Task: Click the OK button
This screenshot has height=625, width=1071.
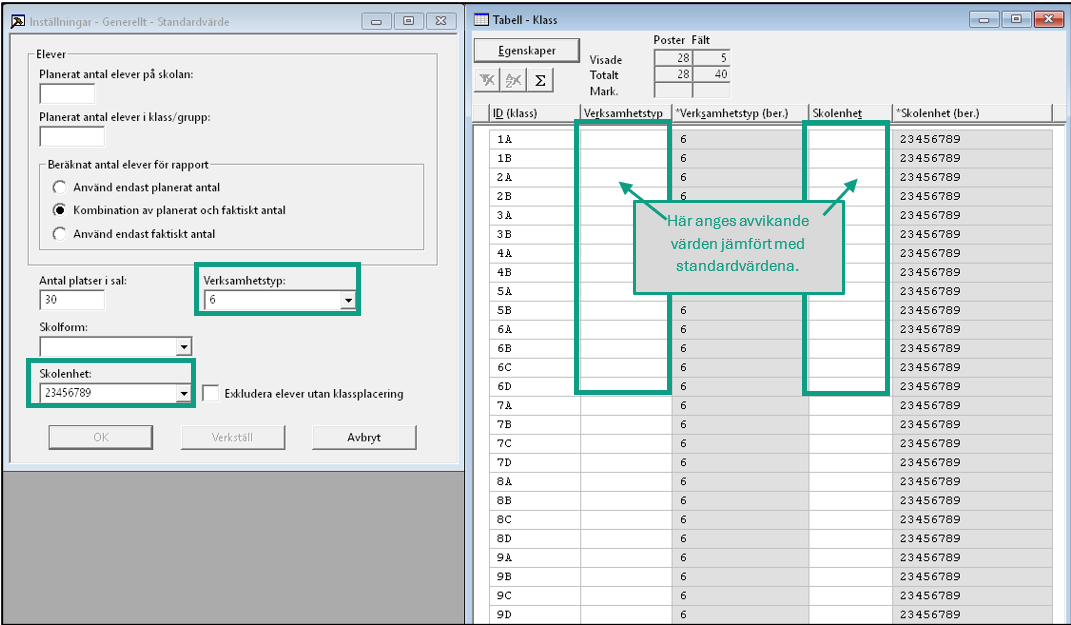Action: coord(100,437)
